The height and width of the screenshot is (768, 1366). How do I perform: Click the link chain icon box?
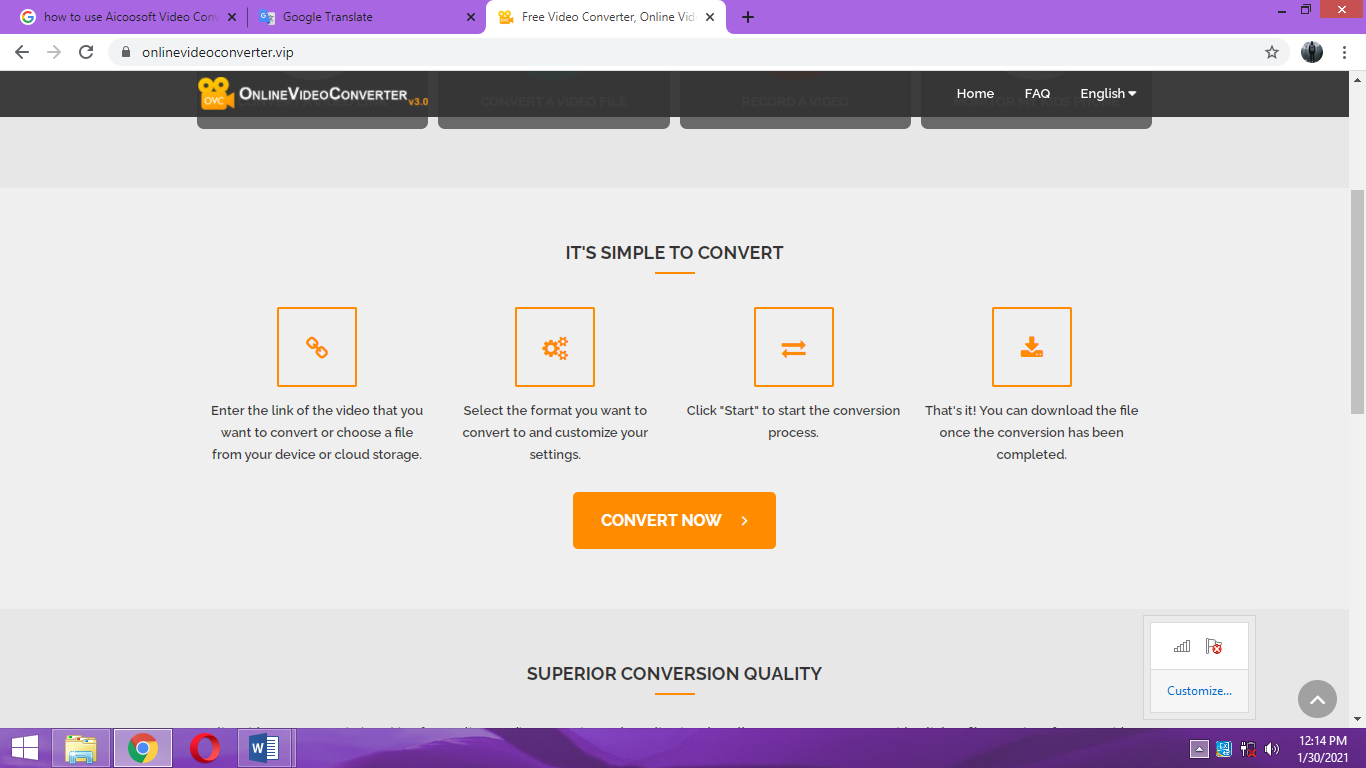(x=316, y=347)
